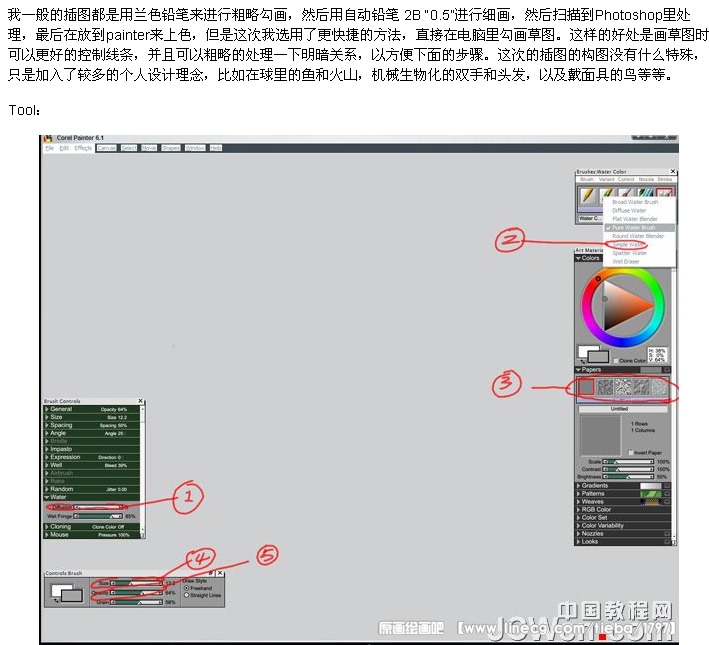Click the green Patterns preview swatch

(x=651, y=493)
